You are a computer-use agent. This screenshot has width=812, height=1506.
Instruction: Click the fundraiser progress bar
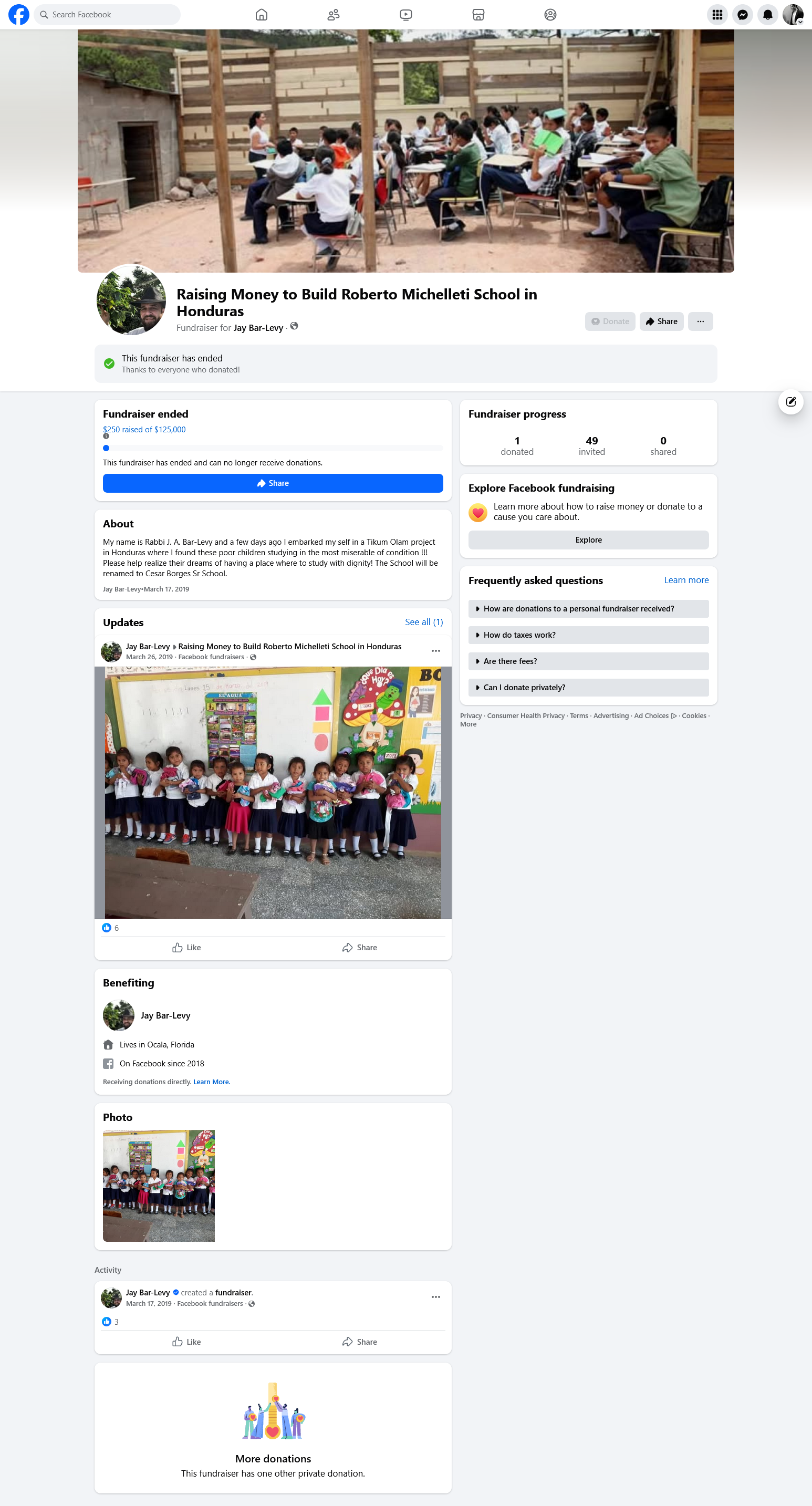[273, 449]
